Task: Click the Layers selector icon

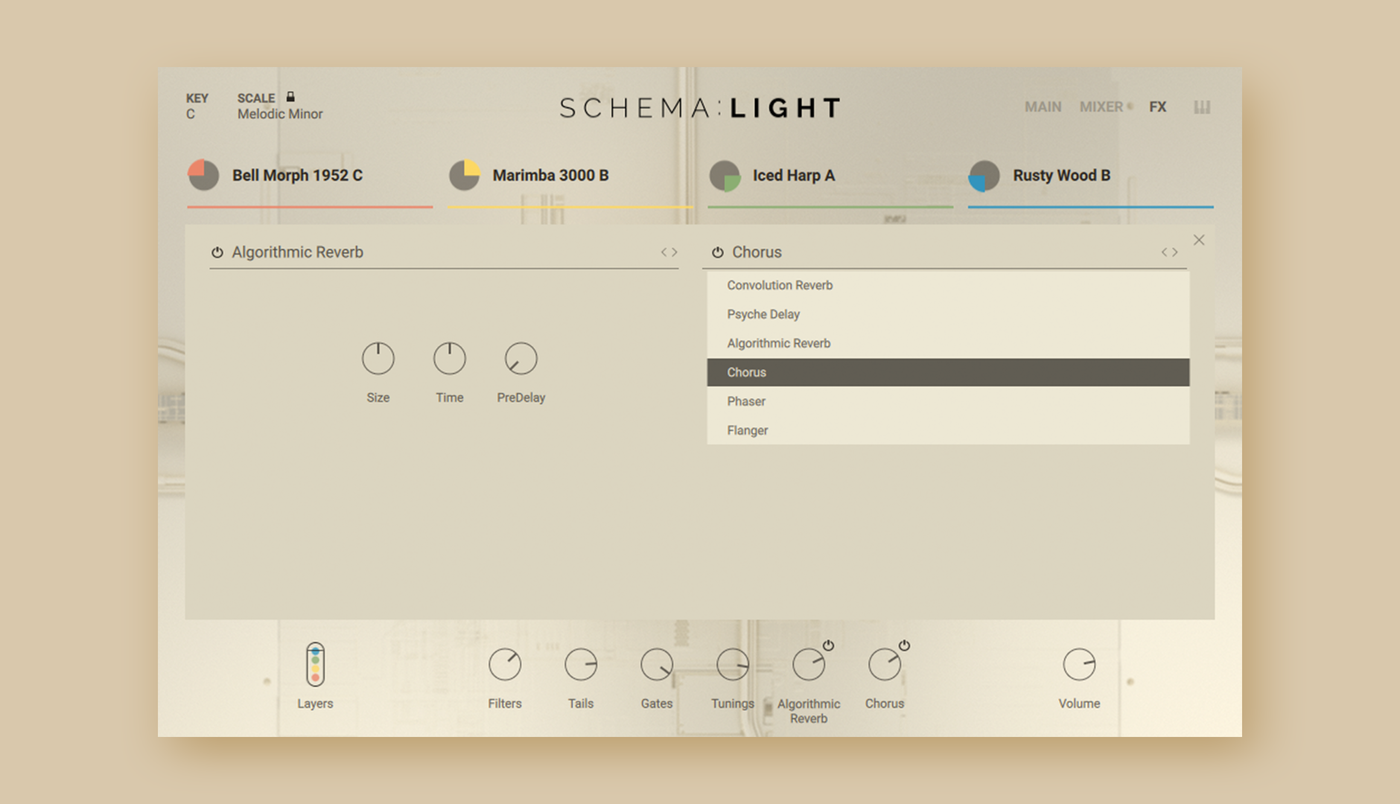Action: (x=315, y=665)
